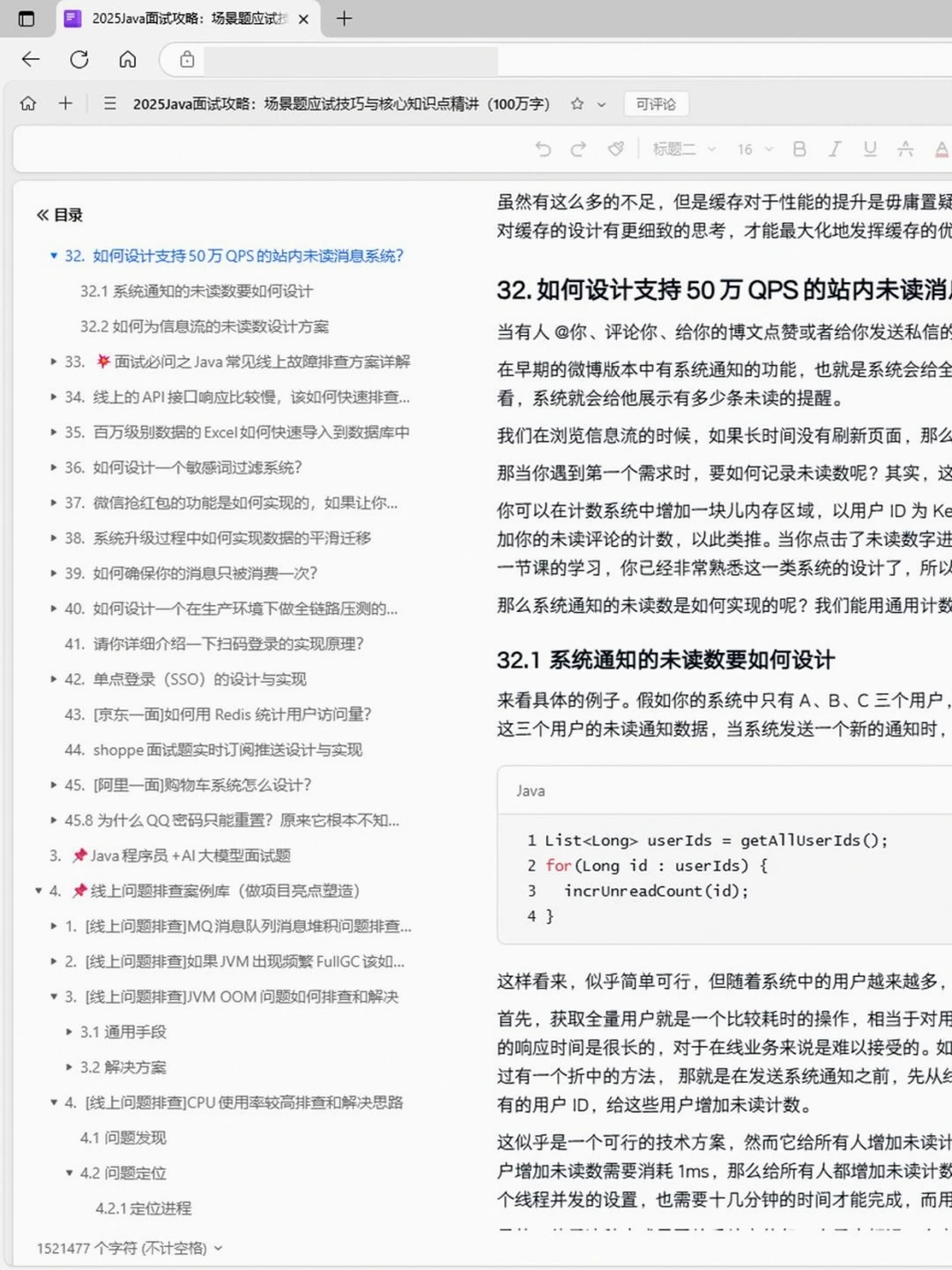Select the Format Painter icon
The image size is (952, 1270).
[615, 149]
